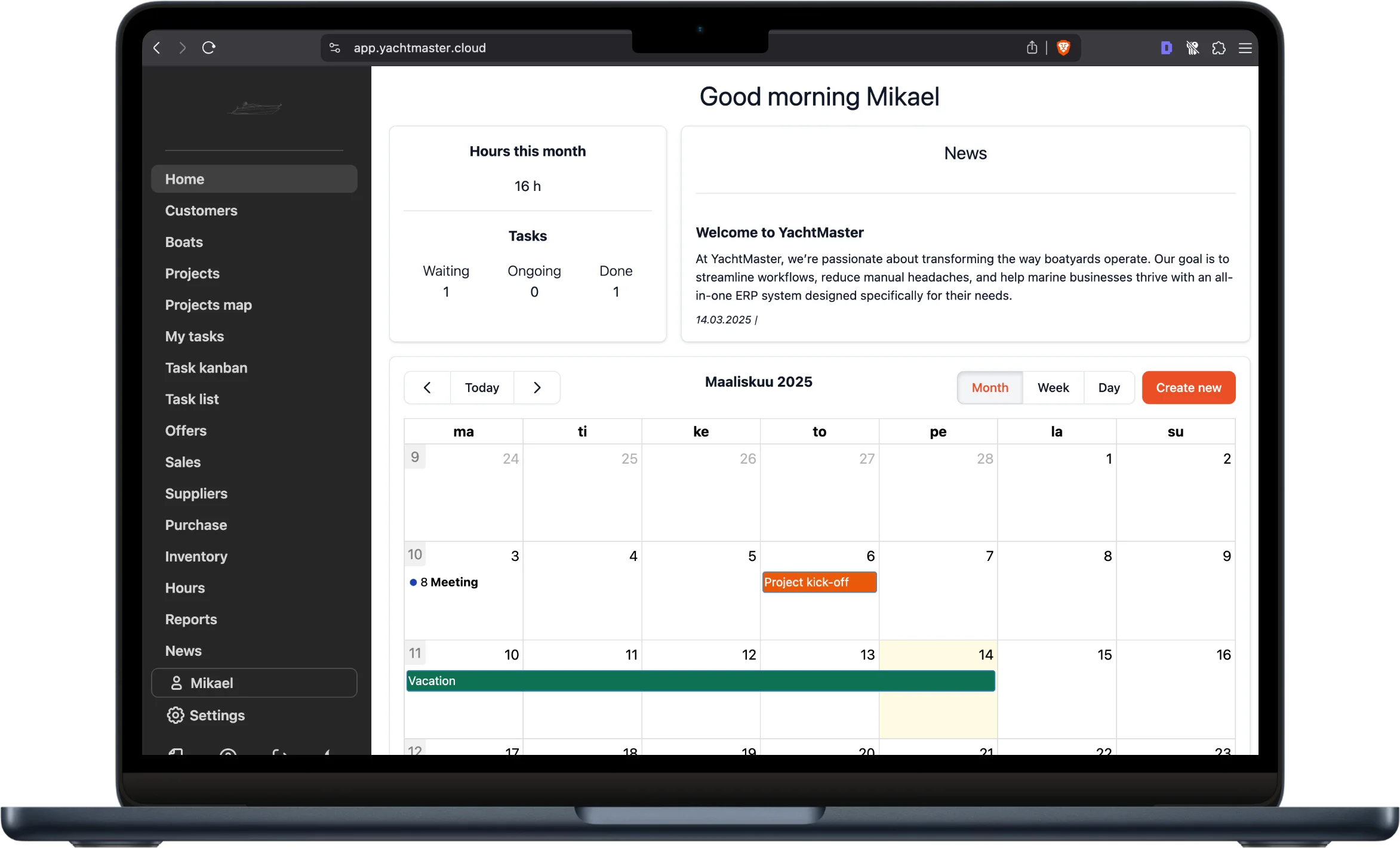Click the Today navigation button
This screenshot has height=848, width=1400.
[x=482, y=387]
